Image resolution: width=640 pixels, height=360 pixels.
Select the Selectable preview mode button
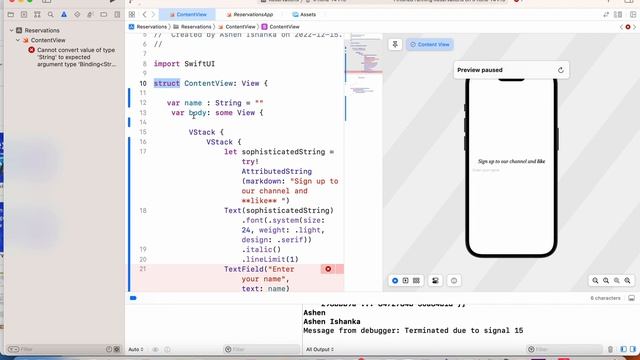coord(406,281)
